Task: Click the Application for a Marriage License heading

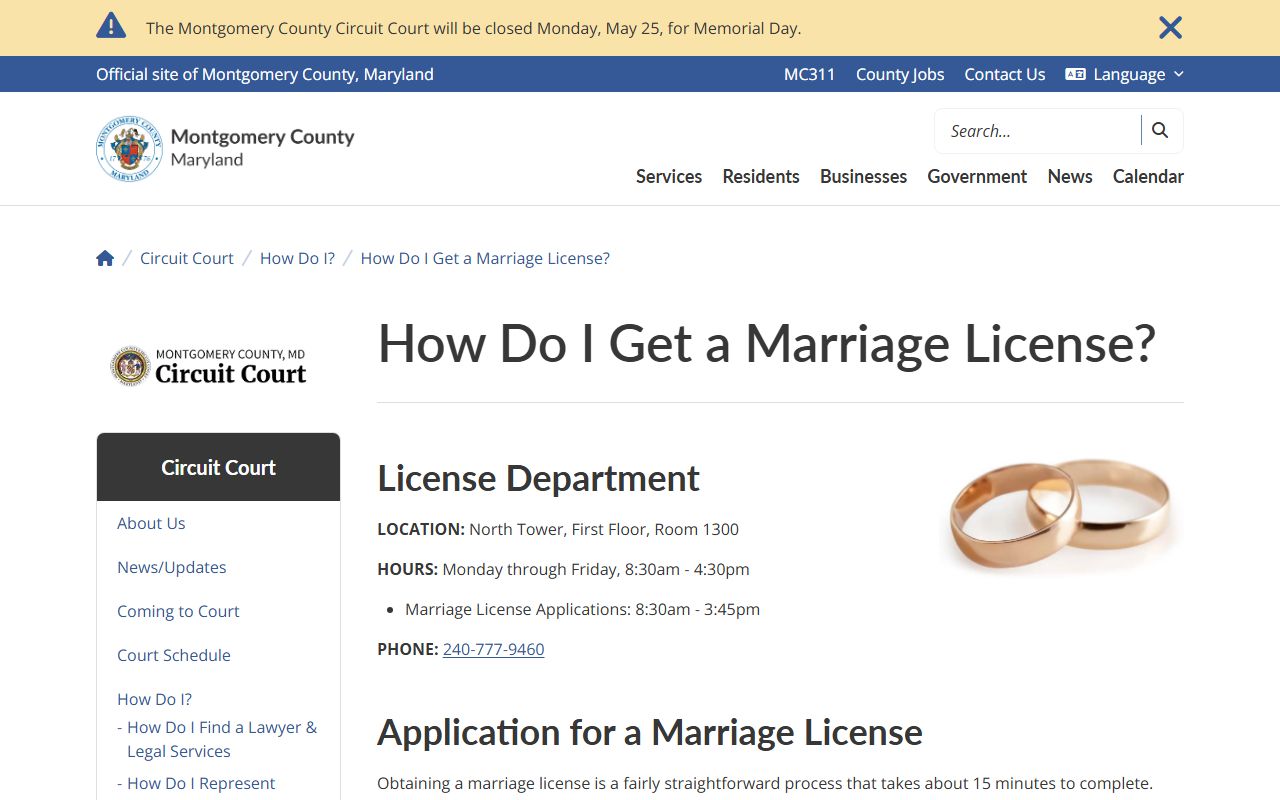Action: (x=650, y=732)
